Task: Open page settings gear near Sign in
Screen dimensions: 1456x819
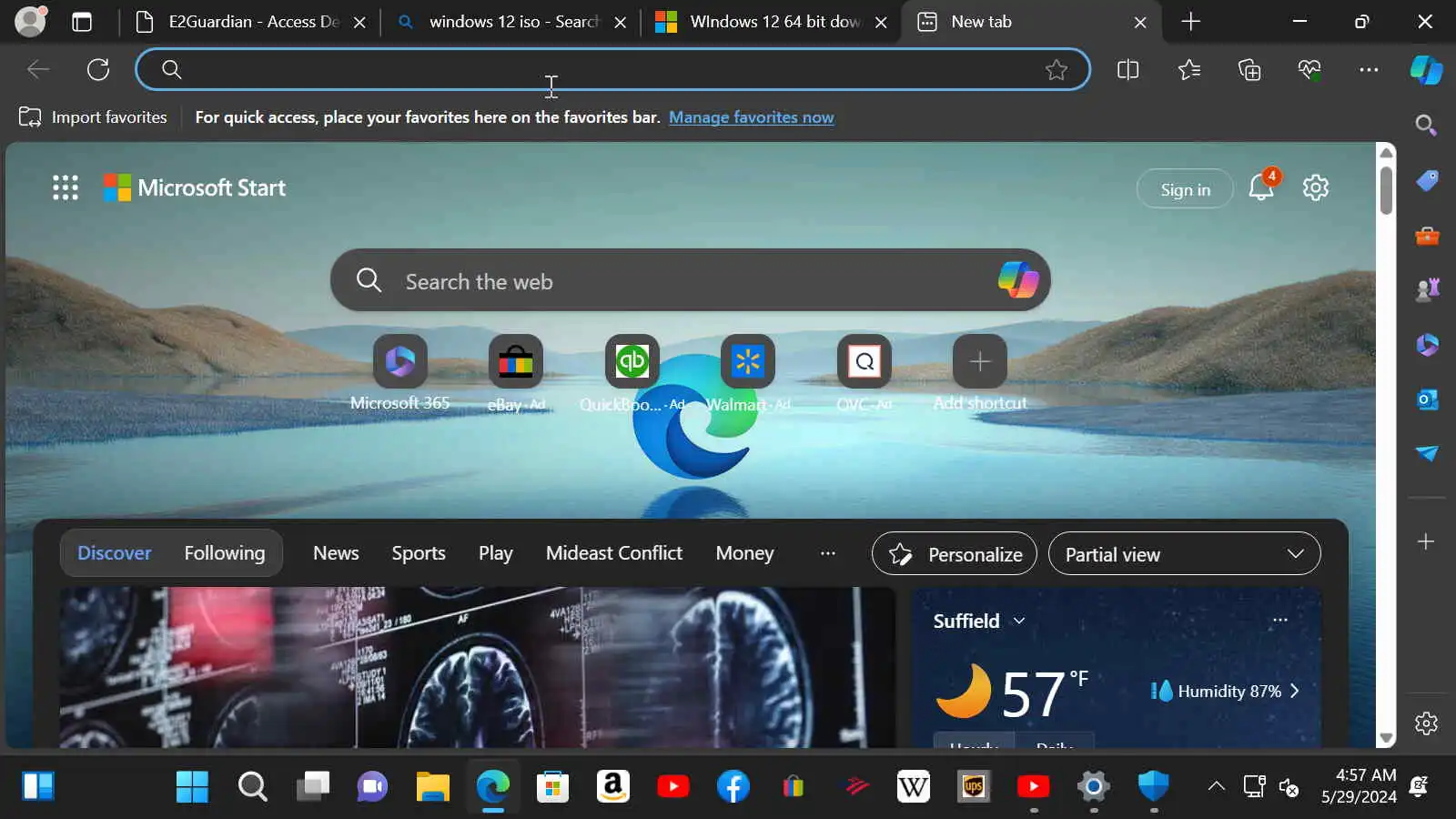Action: coord(1316,187)
